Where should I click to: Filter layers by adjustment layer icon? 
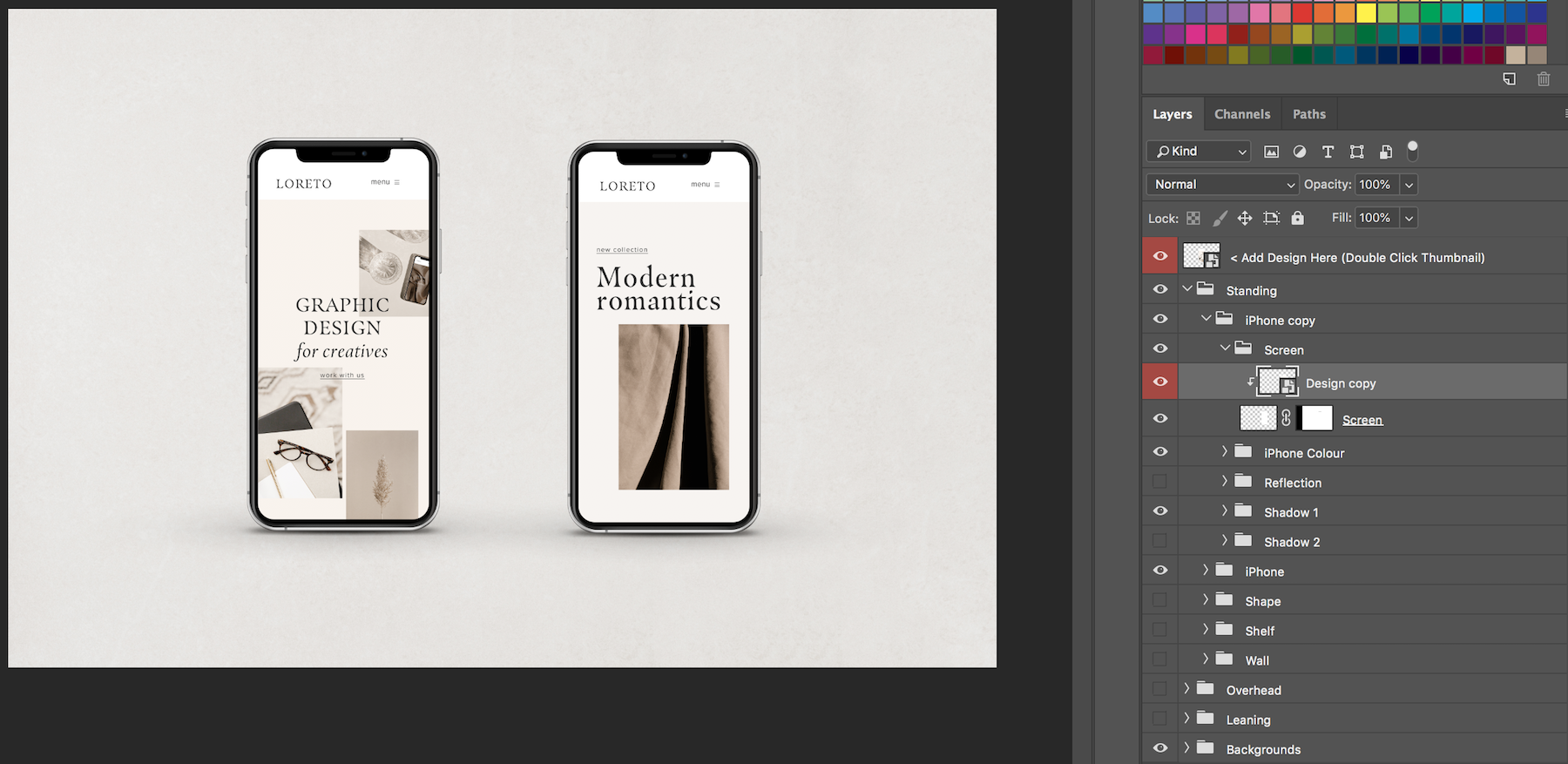click(1300, 152)
